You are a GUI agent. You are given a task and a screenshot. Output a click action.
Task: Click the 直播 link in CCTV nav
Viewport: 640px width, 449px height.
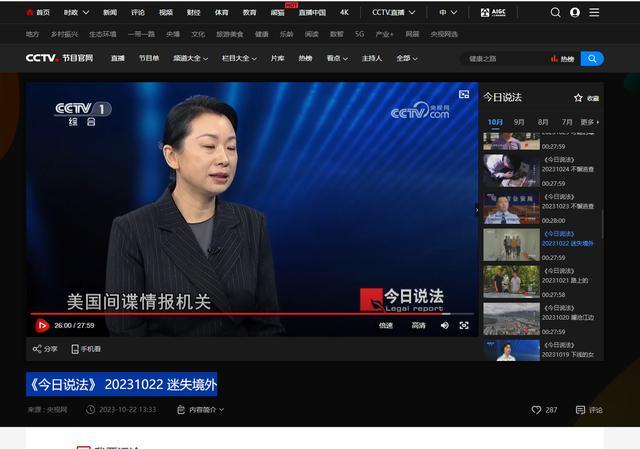[x=118, y=59]
